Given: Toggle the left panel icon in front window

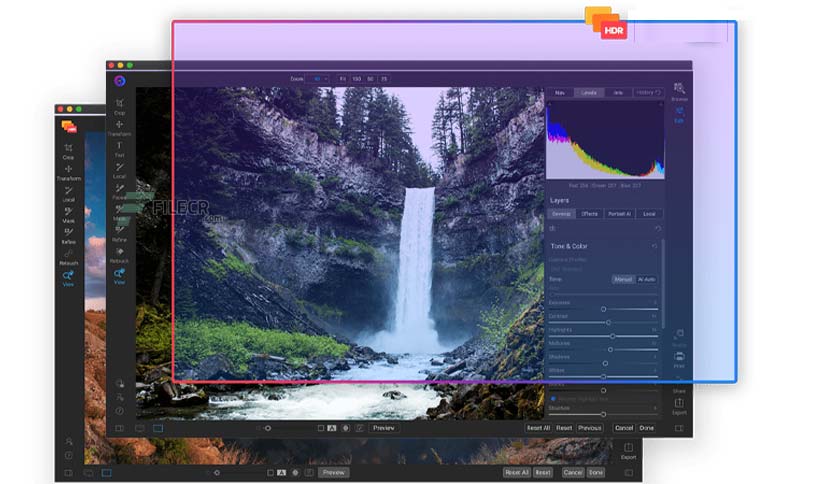Looking at the screenshot, I should click(119, 428).
